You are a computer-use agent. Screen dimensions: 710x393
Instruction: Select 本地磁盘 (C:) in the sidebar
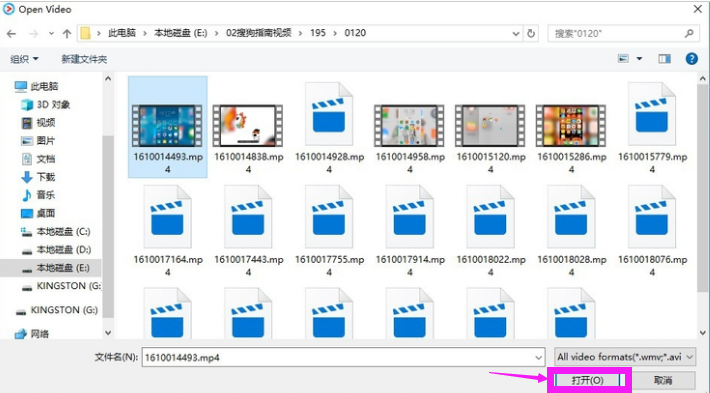tap(56, 232)
